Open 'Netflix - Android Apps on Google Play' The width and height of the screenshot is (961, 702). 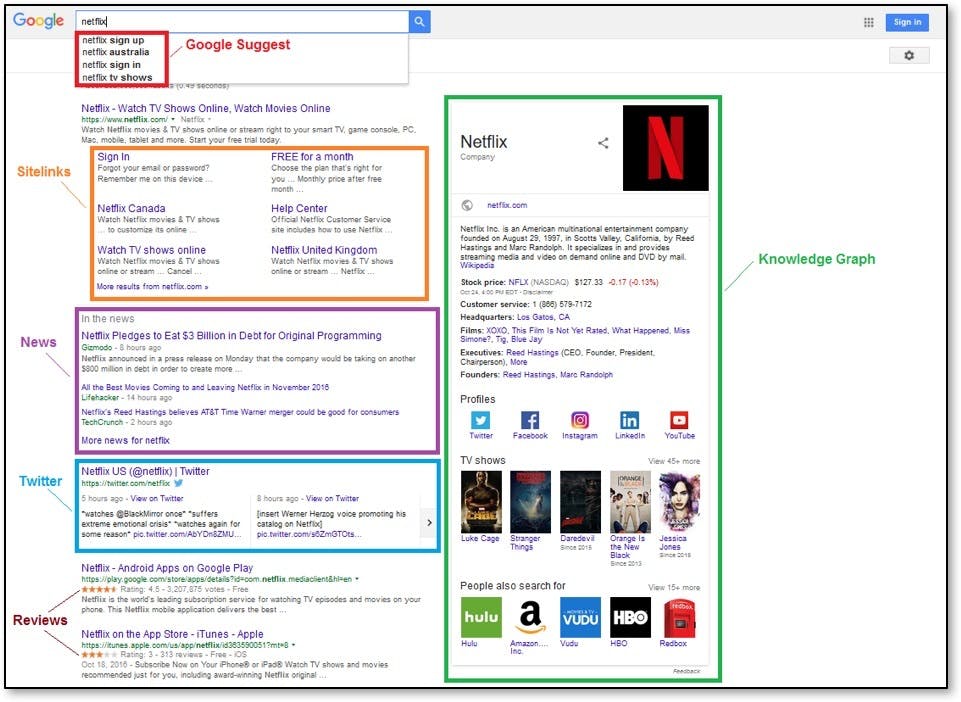[x=167, y=568]
